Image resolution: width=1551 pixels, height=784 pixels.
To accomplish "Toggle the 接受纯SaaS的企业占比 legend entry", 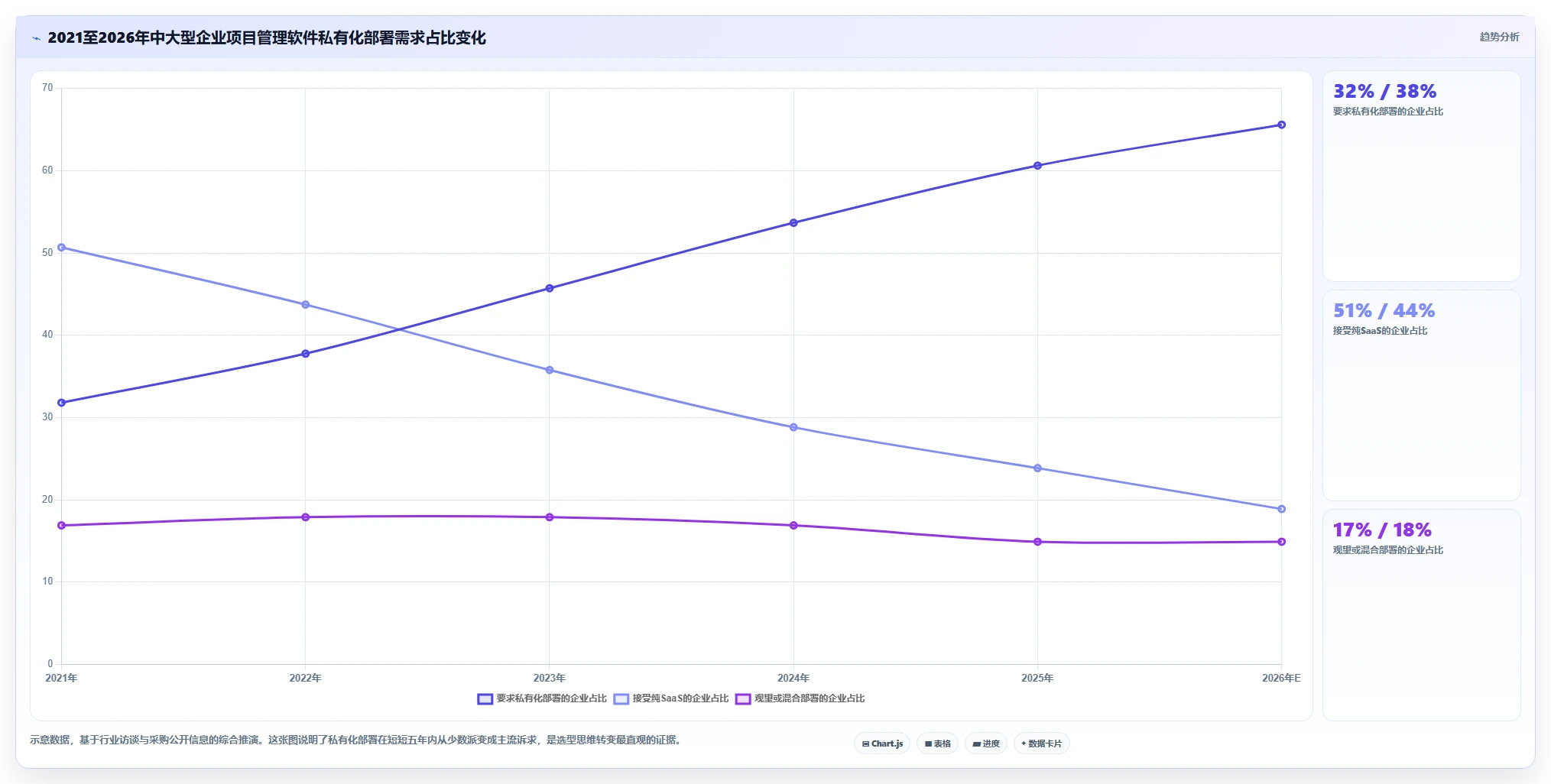I will (671, 698).
